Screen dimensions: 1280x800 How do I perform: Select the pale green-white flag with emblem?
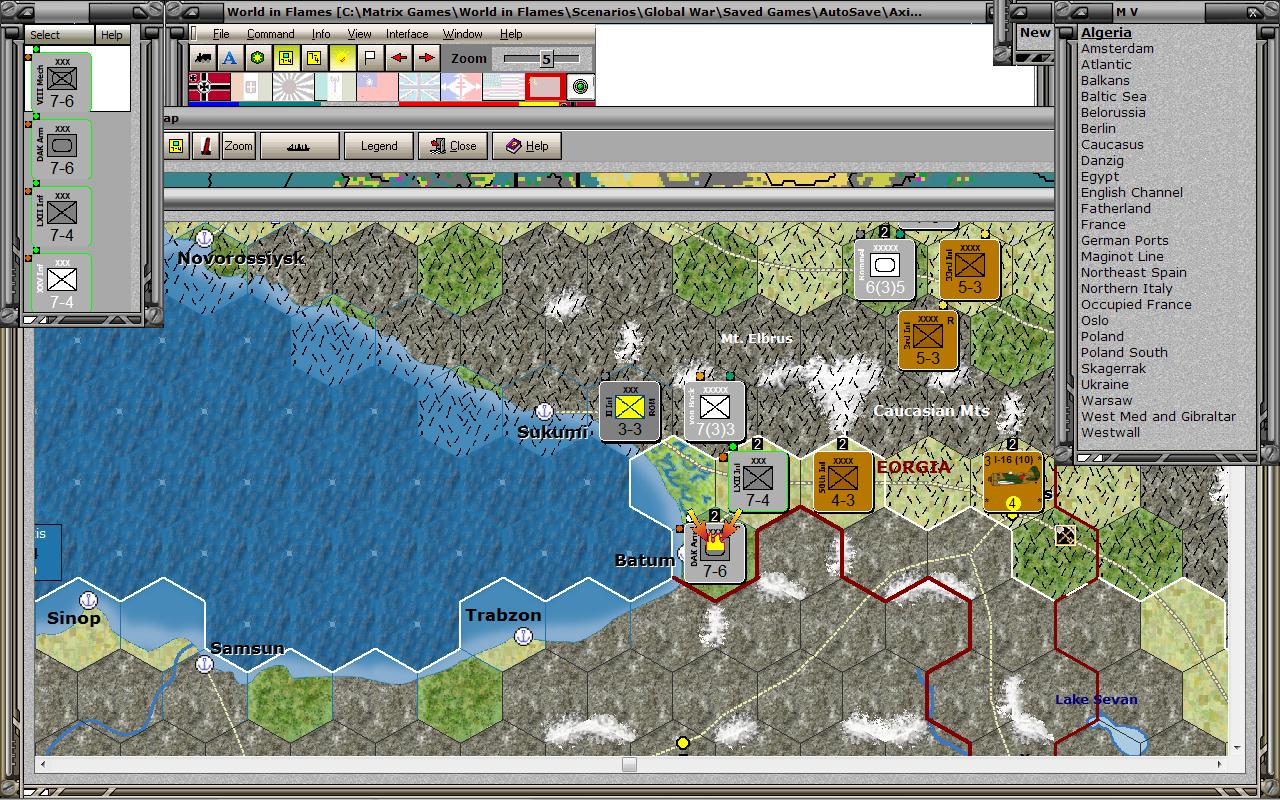click(336, 87)
